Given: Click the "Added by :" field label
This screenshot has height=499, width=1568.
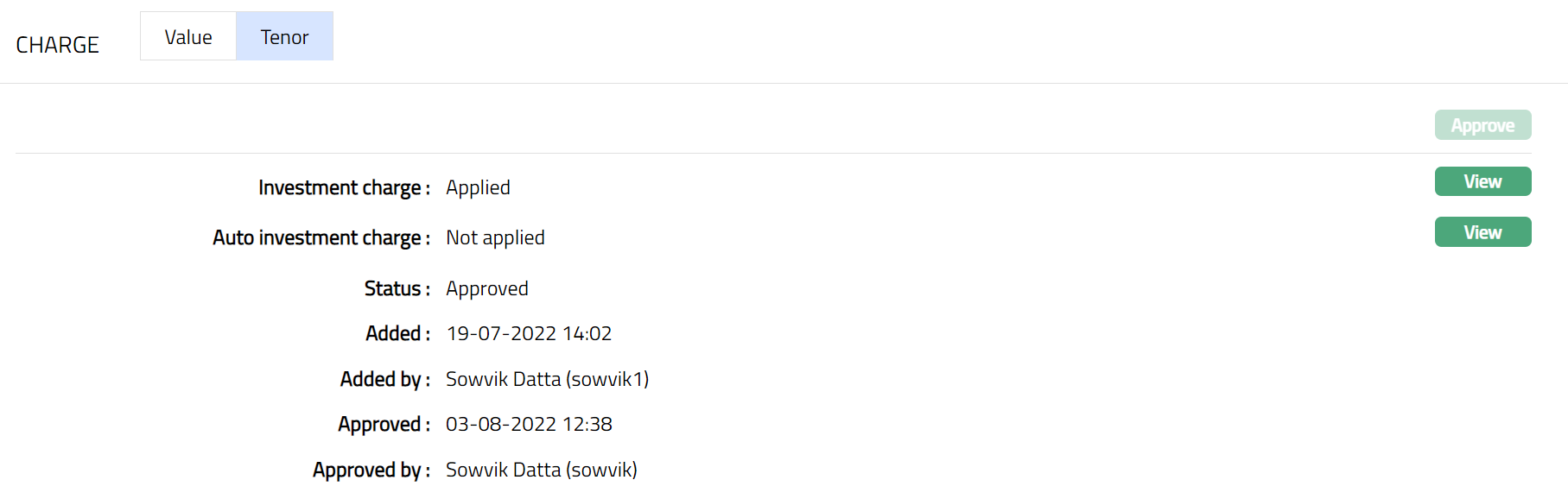Looking at the screenshot, I should tap(385, 379).
